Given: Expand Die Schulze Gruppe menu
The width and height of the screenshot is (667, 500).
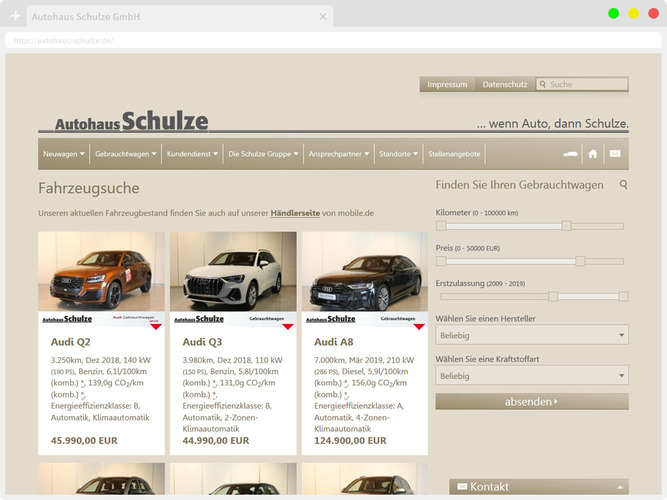Looking at the screenshot, I should [x=263, y=154].
